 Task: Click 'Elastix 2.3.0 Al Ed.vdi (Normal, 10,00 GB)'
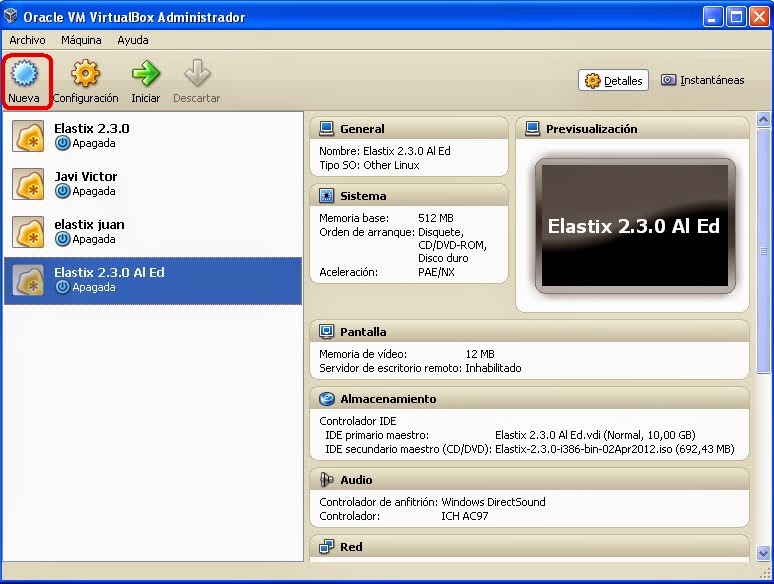(x=595, y=435)
